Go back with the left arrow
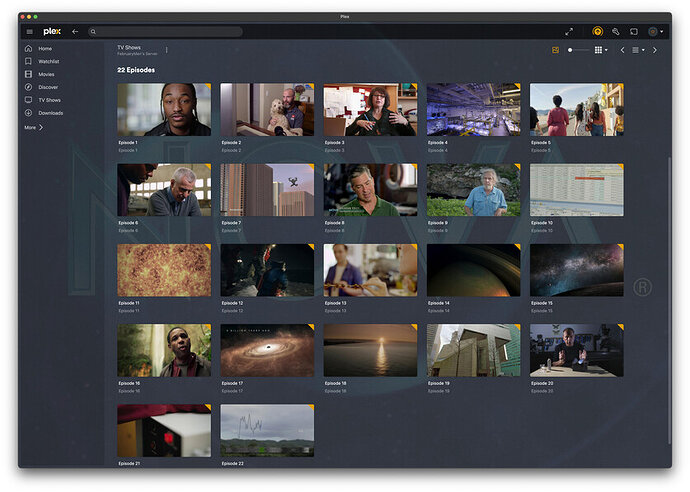 tap(75, 32)
